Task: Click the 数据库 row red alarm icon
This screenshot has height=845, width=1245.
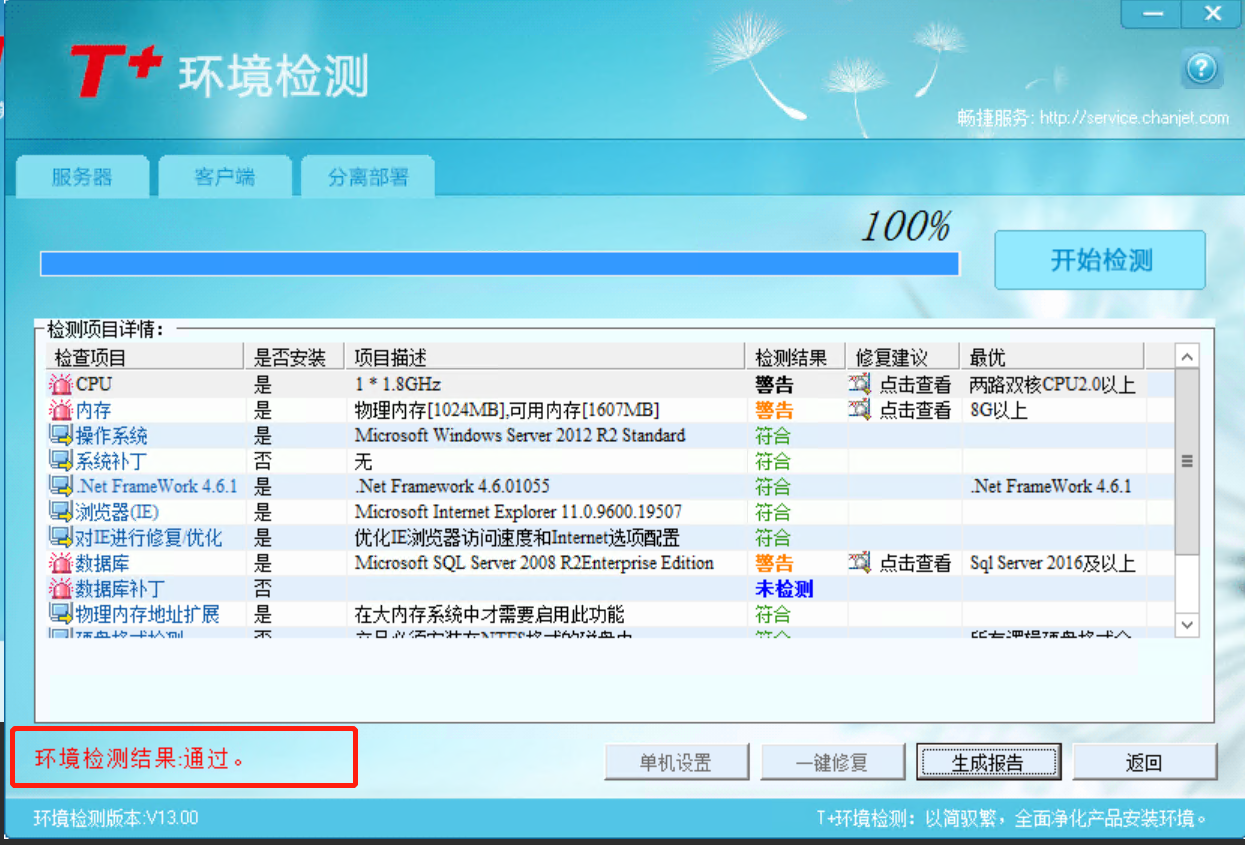Action: pos(61,563)
